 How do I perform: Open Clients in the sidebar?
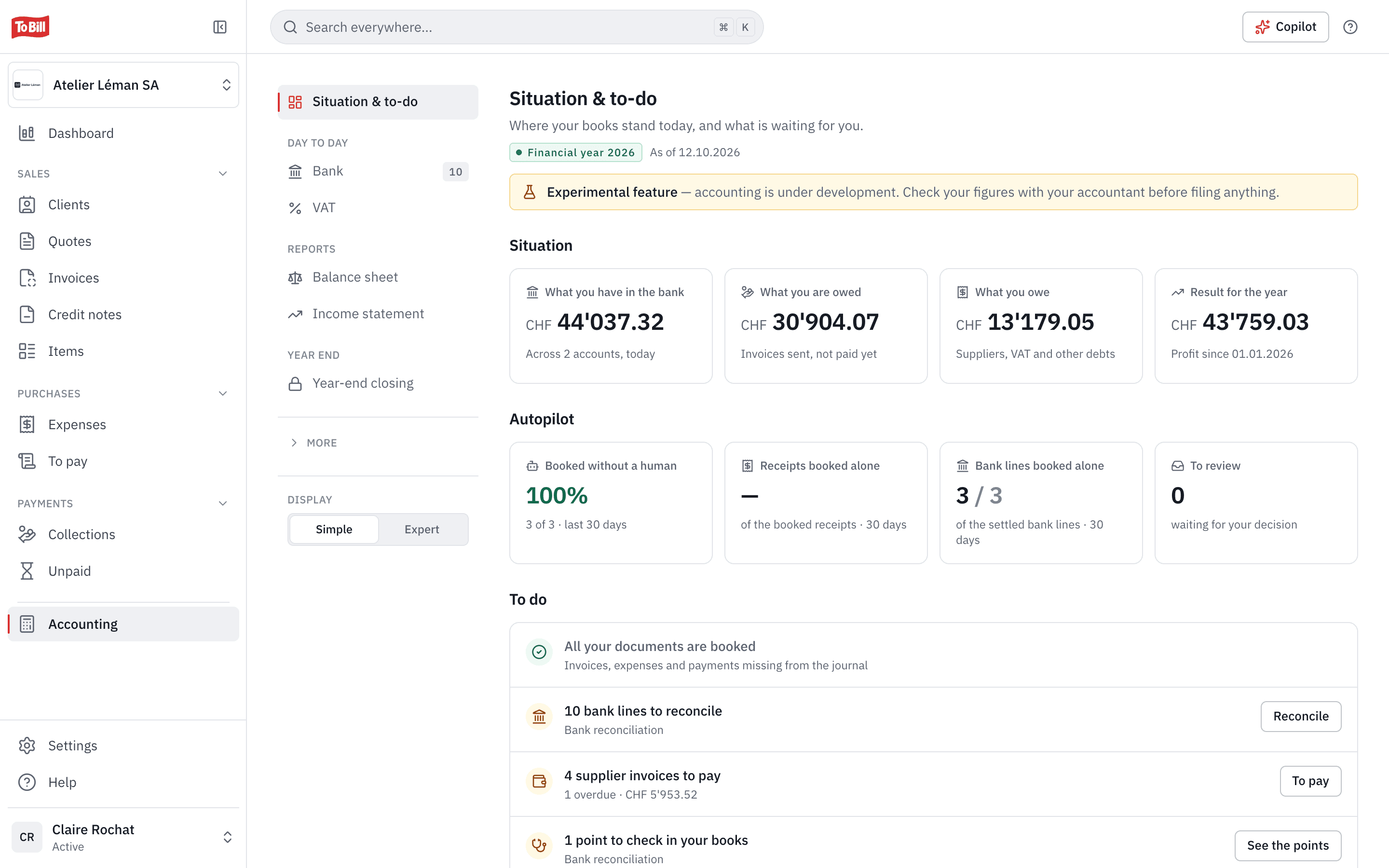[123, 204]
